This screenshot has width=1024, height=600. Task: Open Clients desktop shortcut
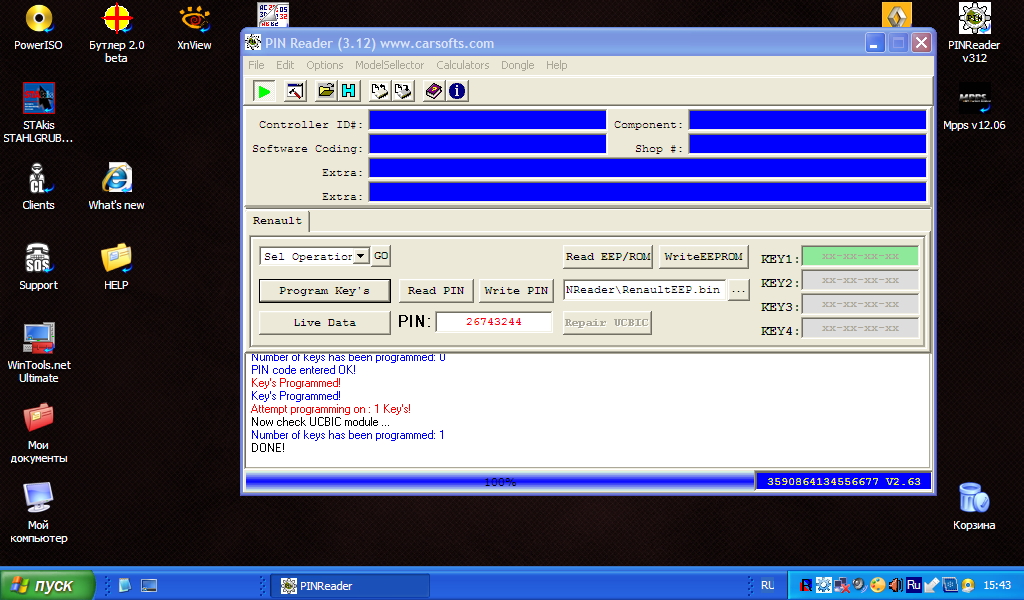click(39, 187)
